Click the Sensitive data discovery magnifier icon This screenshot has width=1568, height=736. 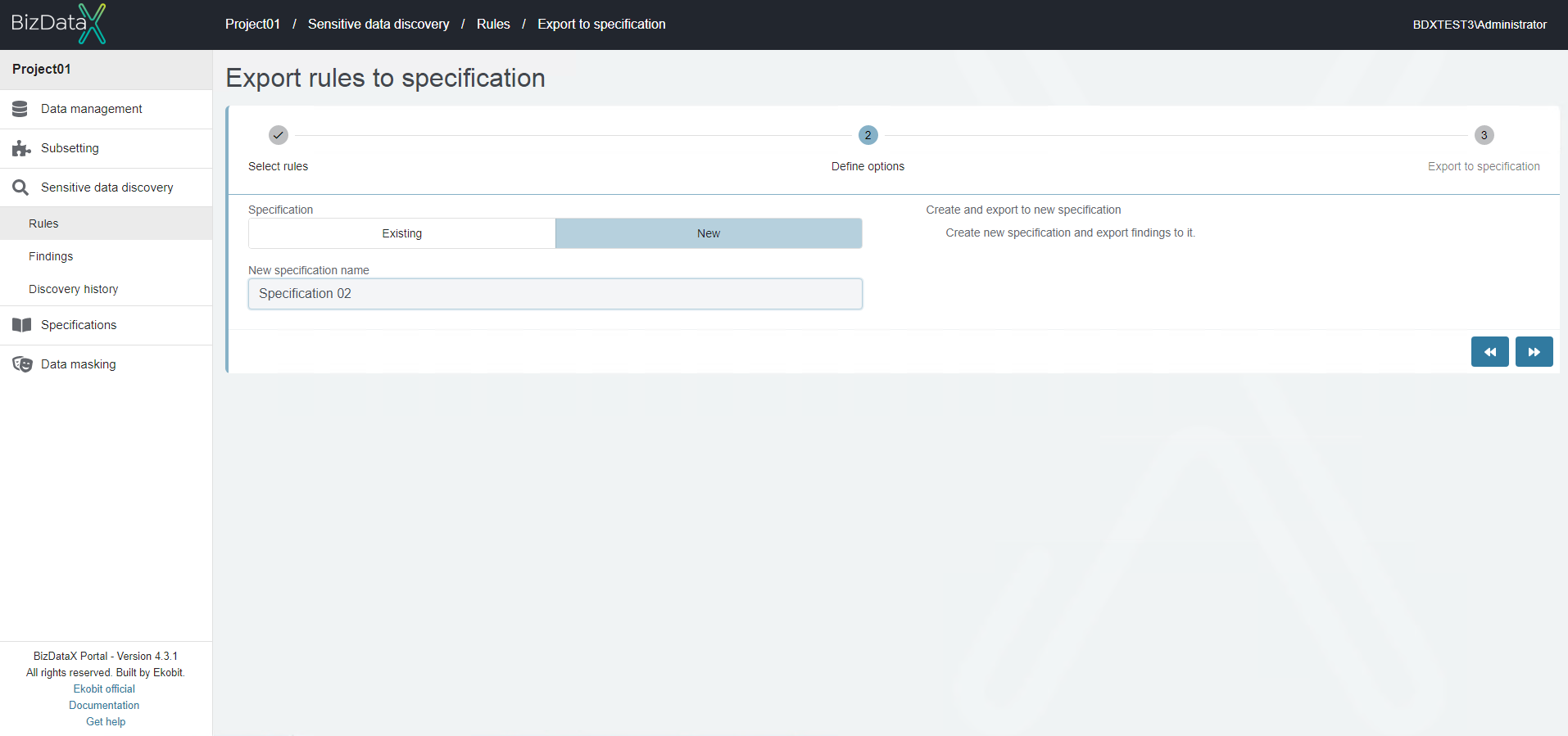coord(20,187)
